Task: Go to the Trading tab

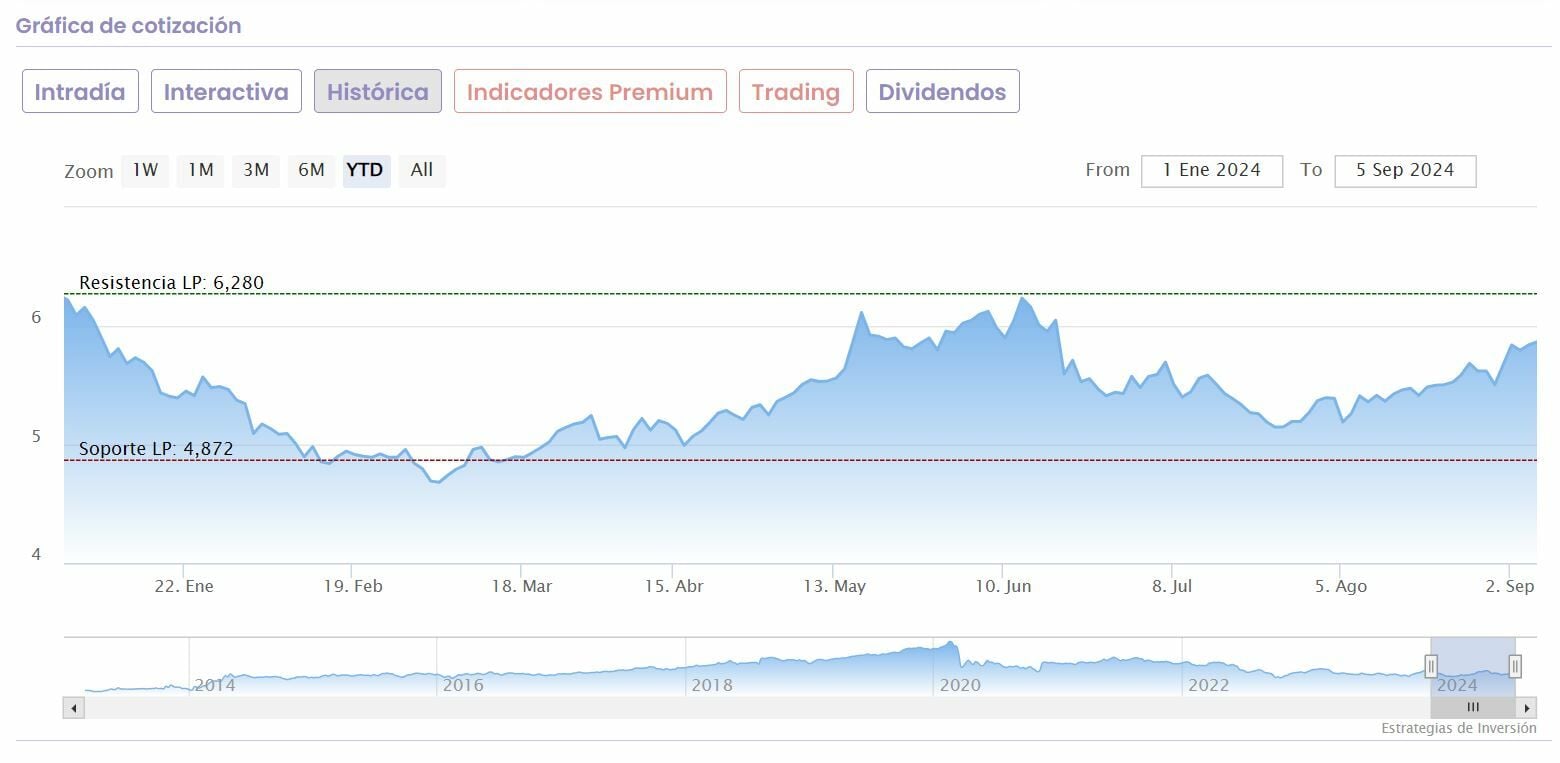Action: click(x=796, y=92)
